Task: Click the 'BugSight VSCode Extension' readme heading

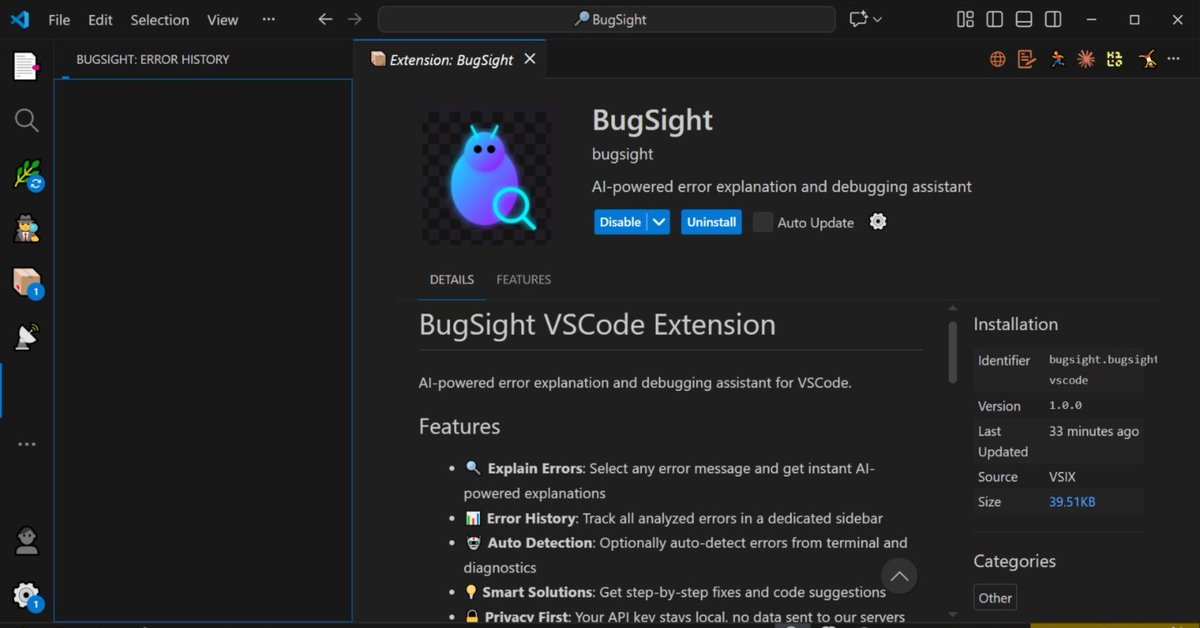Action: (x=597, y=325)
